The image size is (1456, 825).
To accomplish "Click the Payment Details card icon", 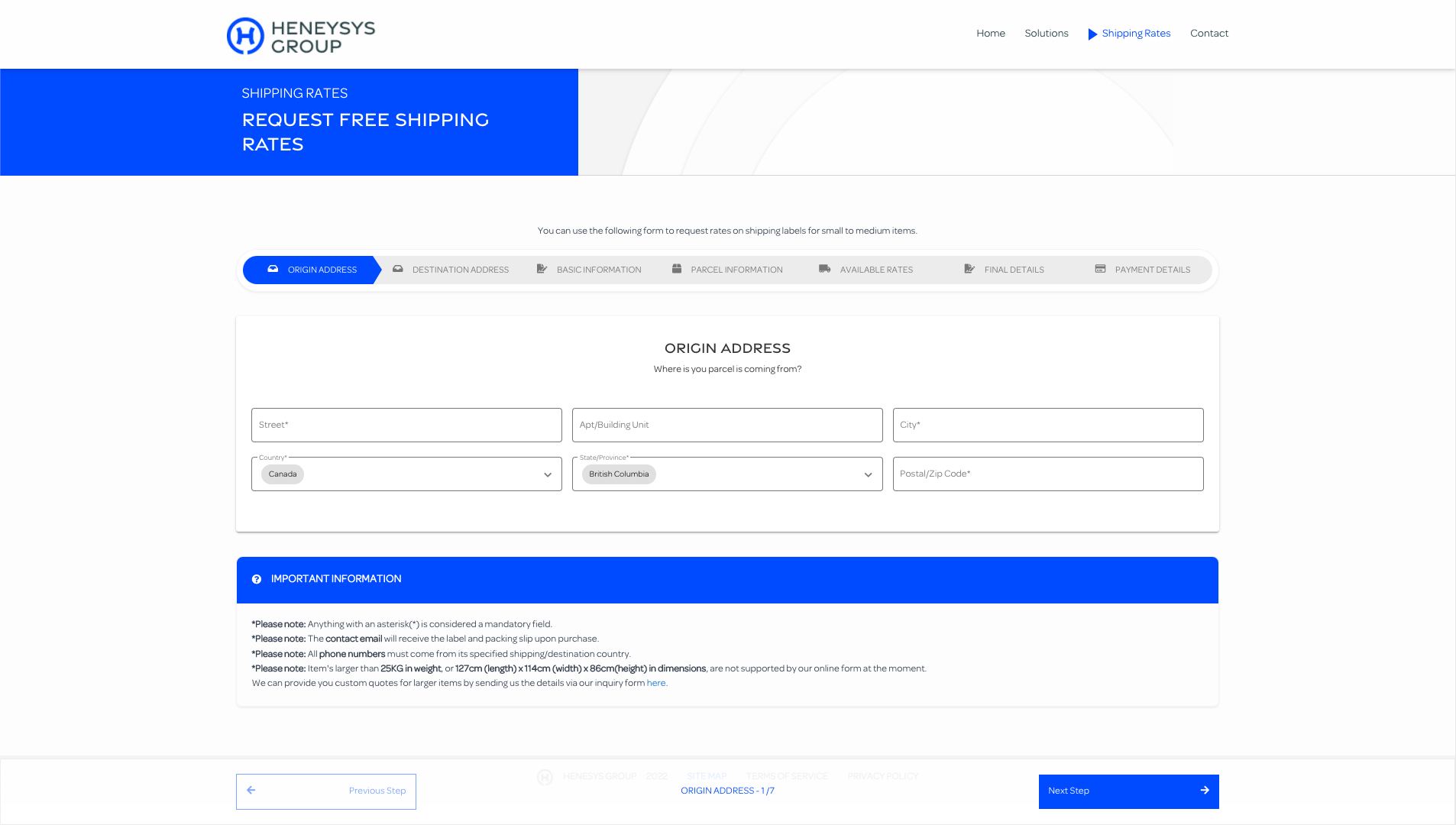I will [x=1100, y=269].
